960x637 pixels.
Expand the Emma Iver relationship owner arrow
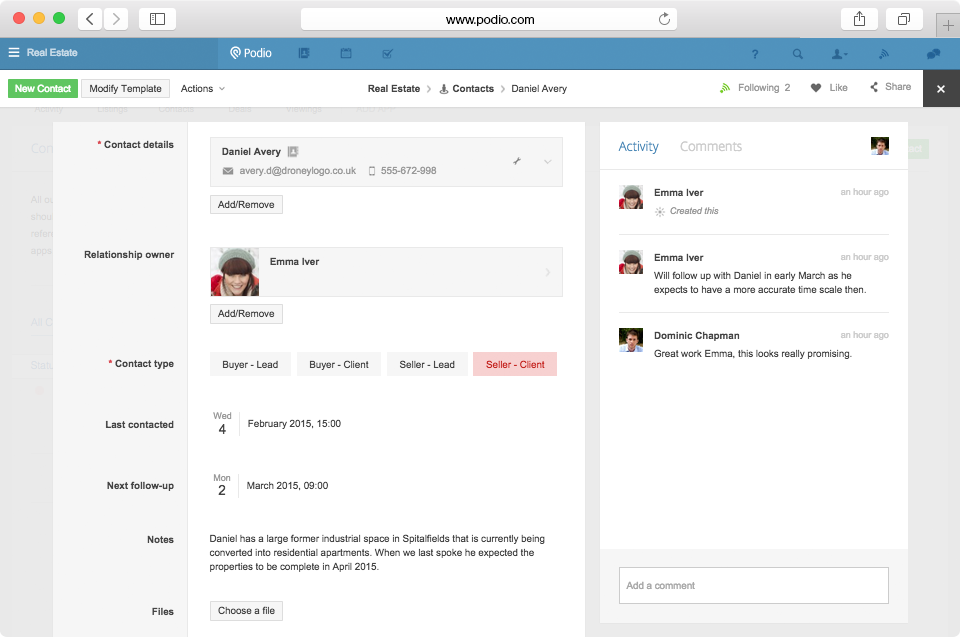(x=547, y=272)
